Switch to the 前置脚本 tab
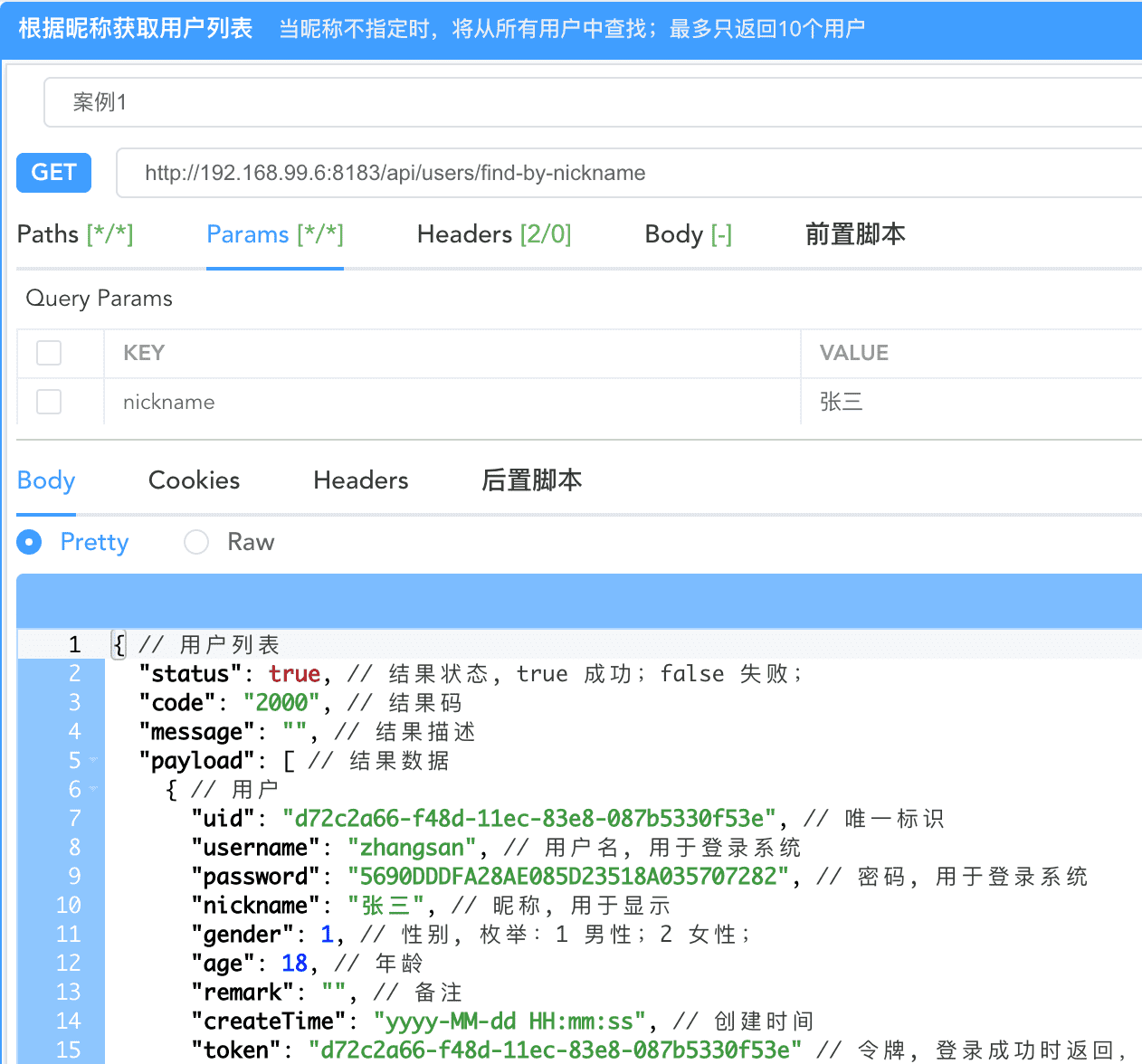 (x=854, y=234)
